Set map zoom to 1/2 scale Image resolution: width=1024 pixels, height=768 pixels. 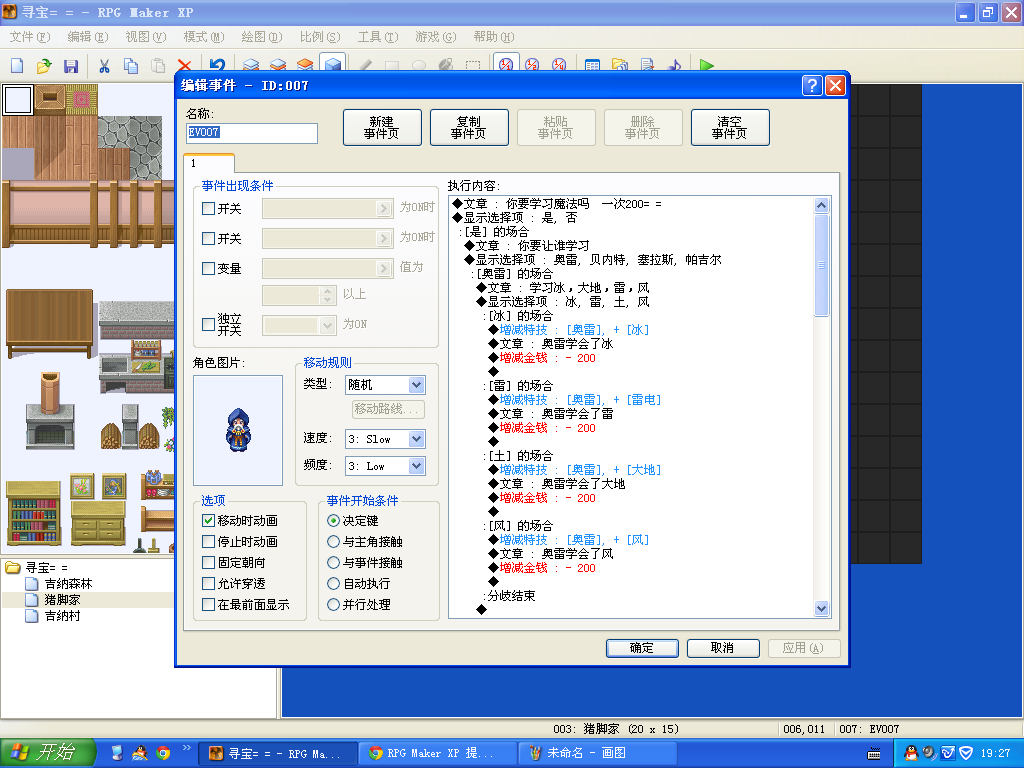point(532,64)
